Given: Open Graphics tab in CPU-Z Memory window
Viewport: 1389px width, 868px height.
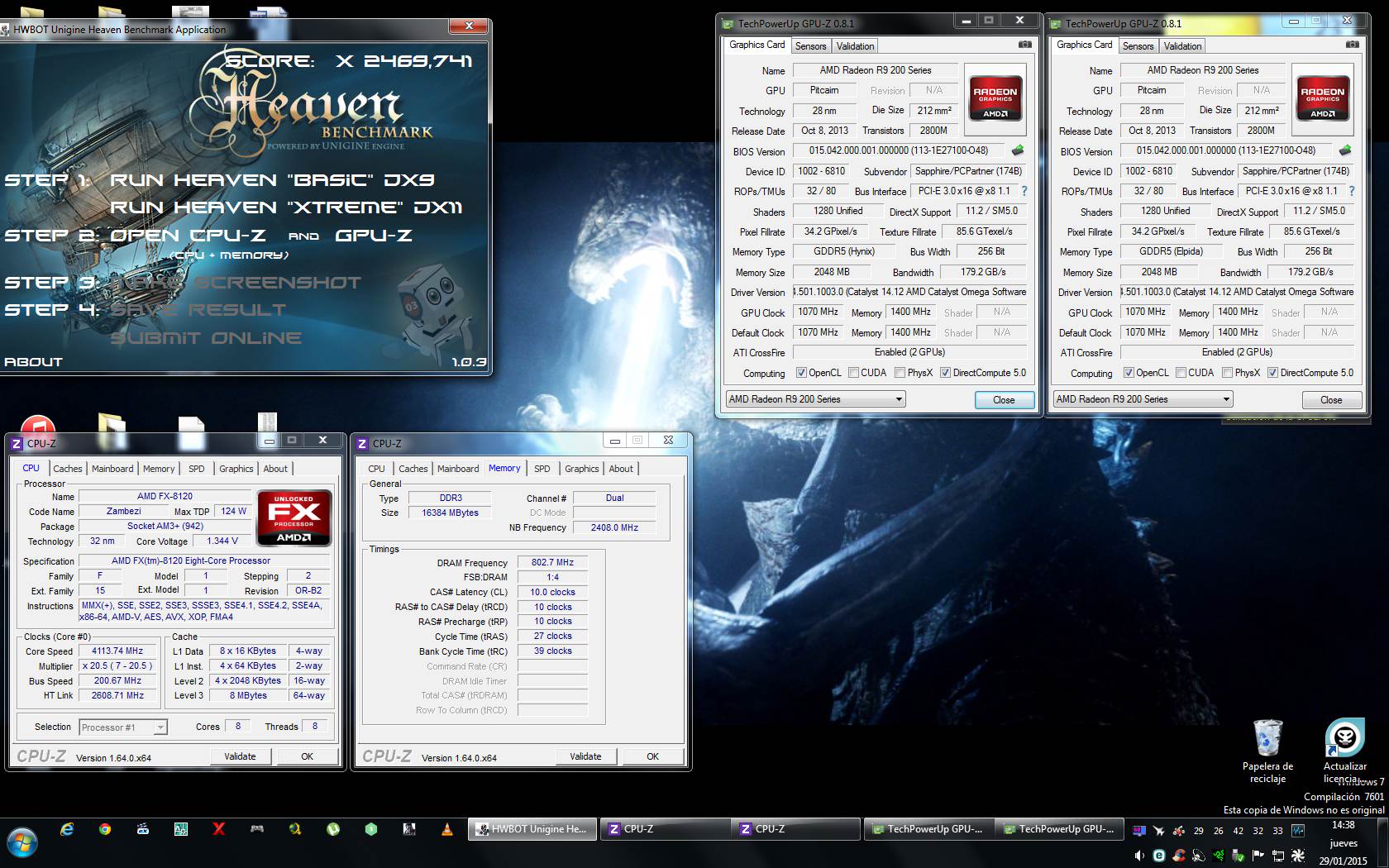Looking at the screenshot, I should pos(582,469).
